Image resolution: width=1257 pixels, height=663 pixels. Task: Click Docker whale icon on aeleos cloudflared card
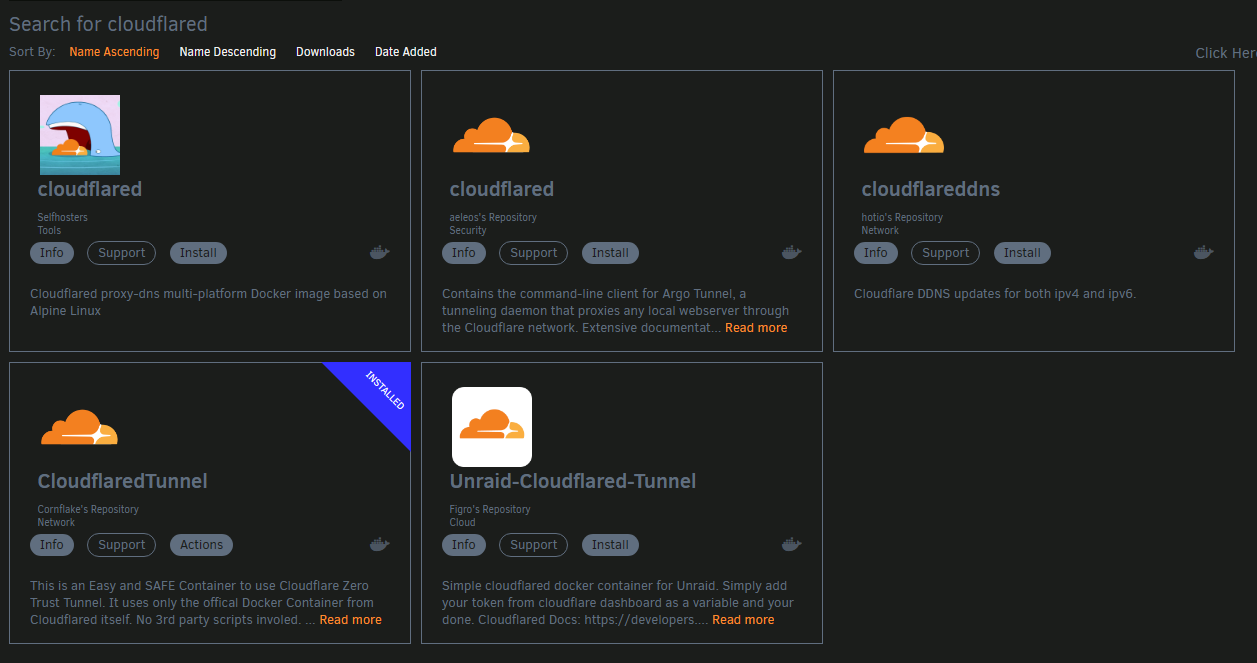(791, 253)
